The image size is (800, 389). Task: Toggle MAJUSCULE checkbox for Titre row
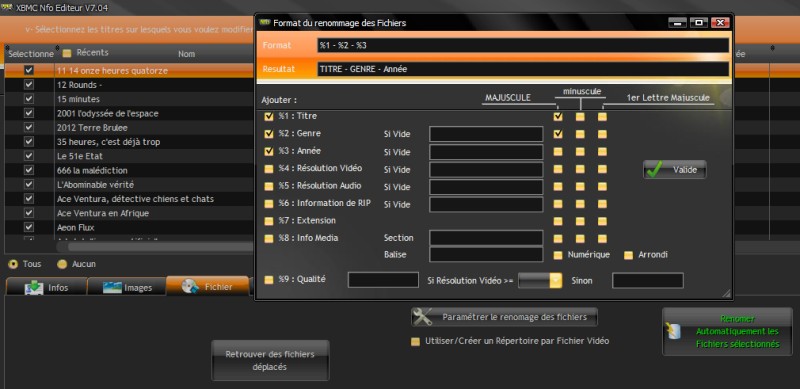[558, 116]
